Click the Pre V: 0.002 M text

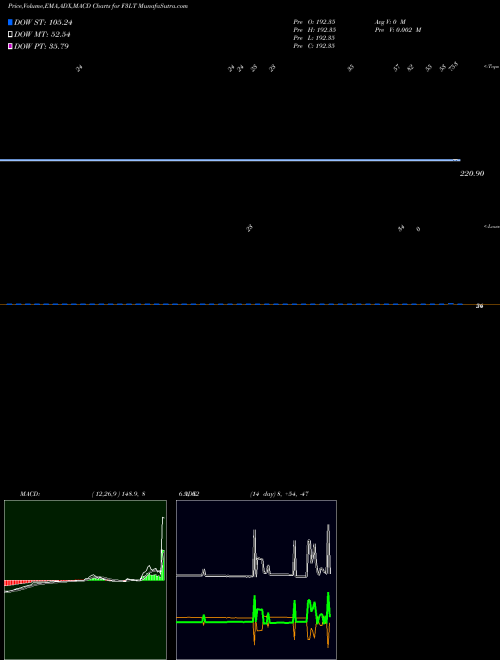pyautogui.click(x=398, y=30)
